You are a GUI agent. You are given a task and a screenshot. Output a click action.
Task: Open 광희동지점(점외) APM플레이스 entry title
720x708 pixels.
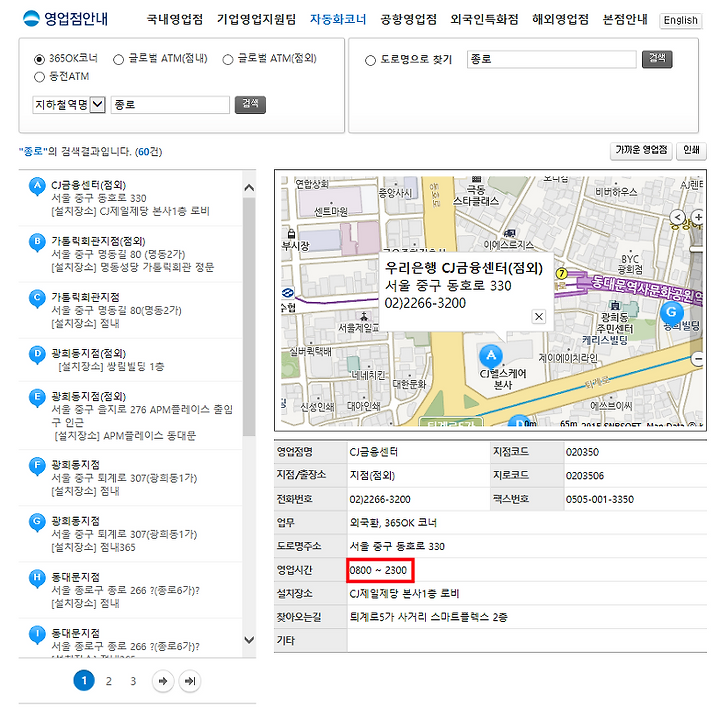click(x=89, y=396)
